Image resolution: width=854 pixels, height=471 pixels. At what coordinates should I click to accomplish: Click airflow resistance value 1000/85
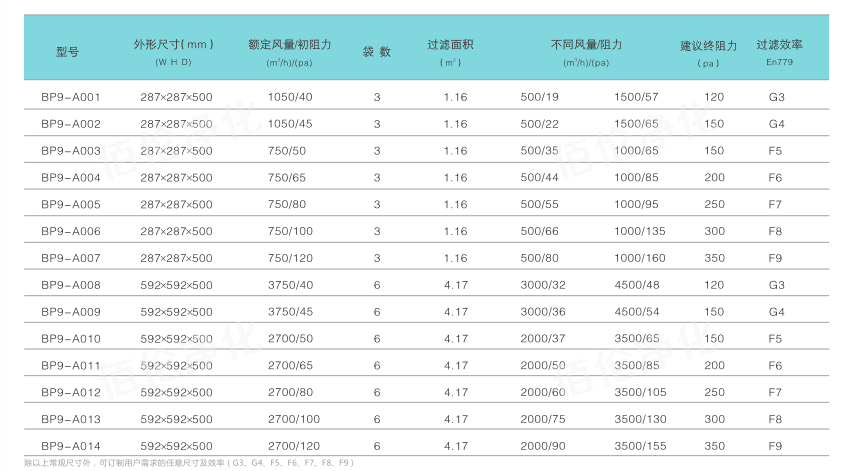point(636,178)
